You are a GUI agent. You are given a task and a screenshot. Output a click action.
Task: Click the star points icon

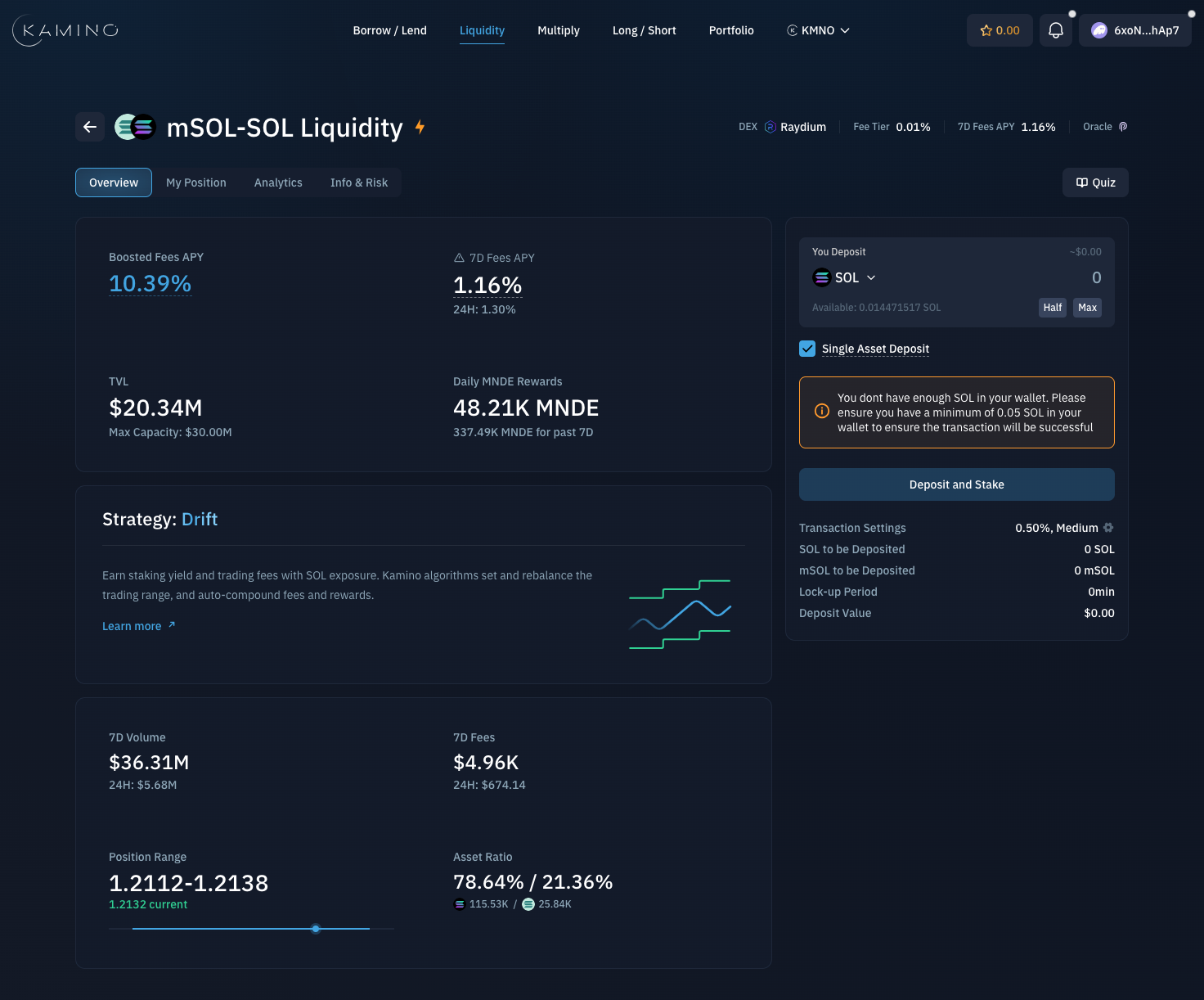point(986,30)
